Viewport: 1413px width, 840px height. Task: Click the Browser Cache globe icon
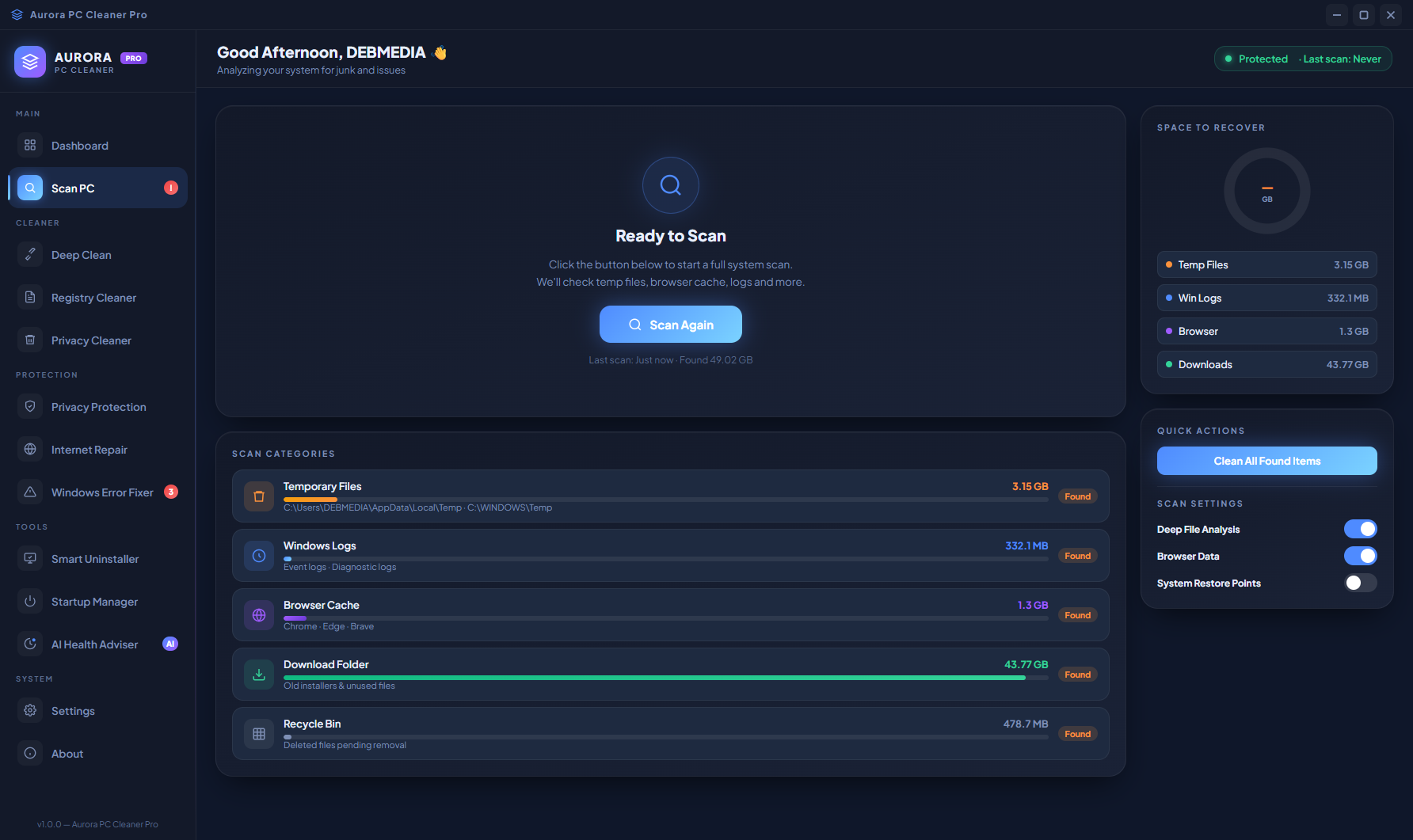pos(259,615)
